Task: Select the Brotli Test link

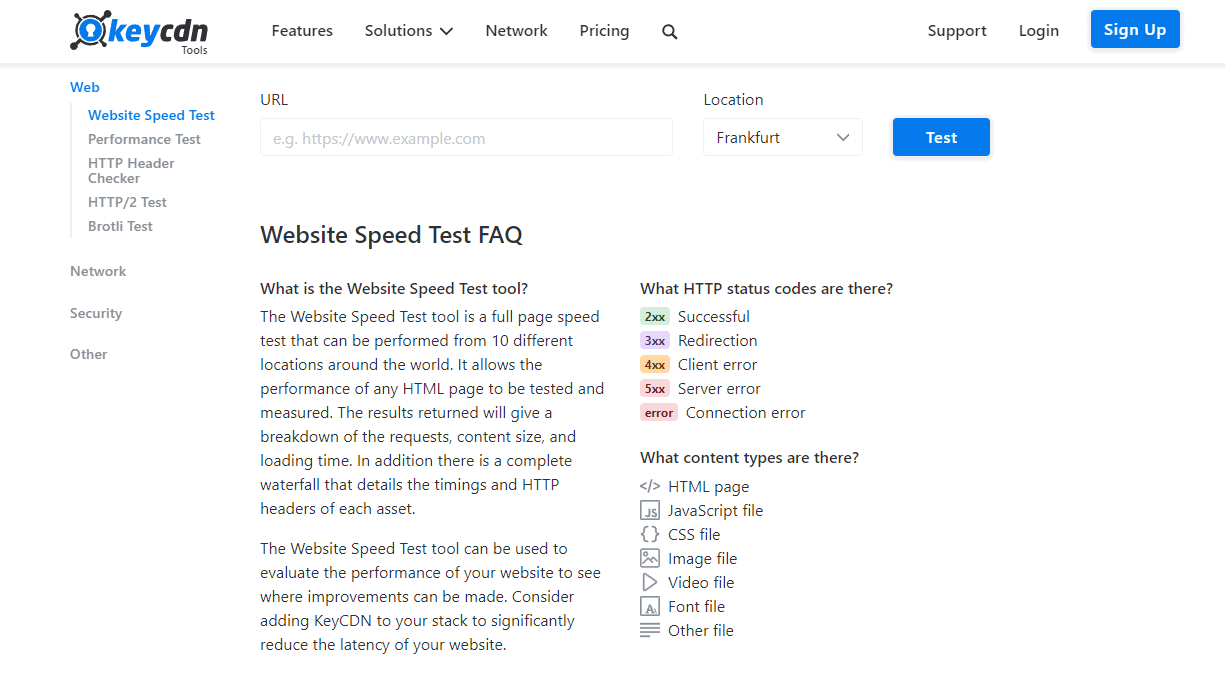Action: tap(120, 226)
